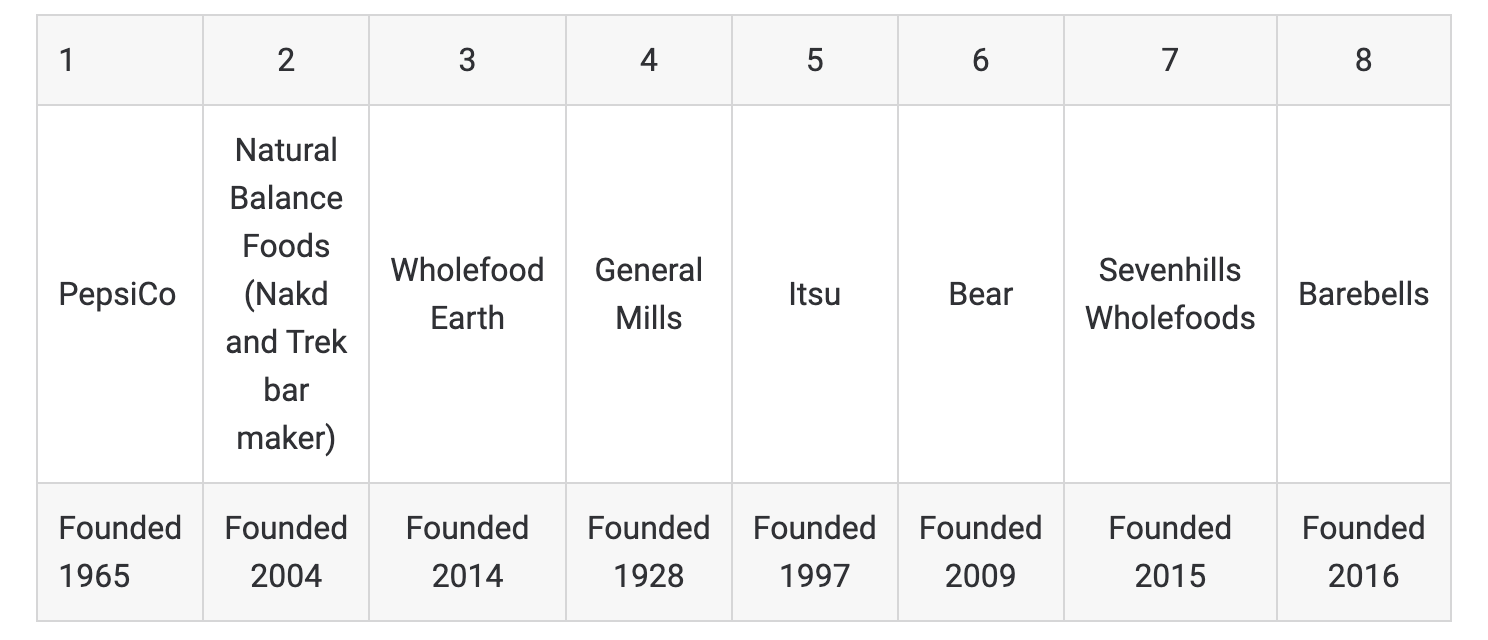This screenshot has height=640, width=1488.
Task: Select the Founded 2004 cell
Action: [286, 552]
